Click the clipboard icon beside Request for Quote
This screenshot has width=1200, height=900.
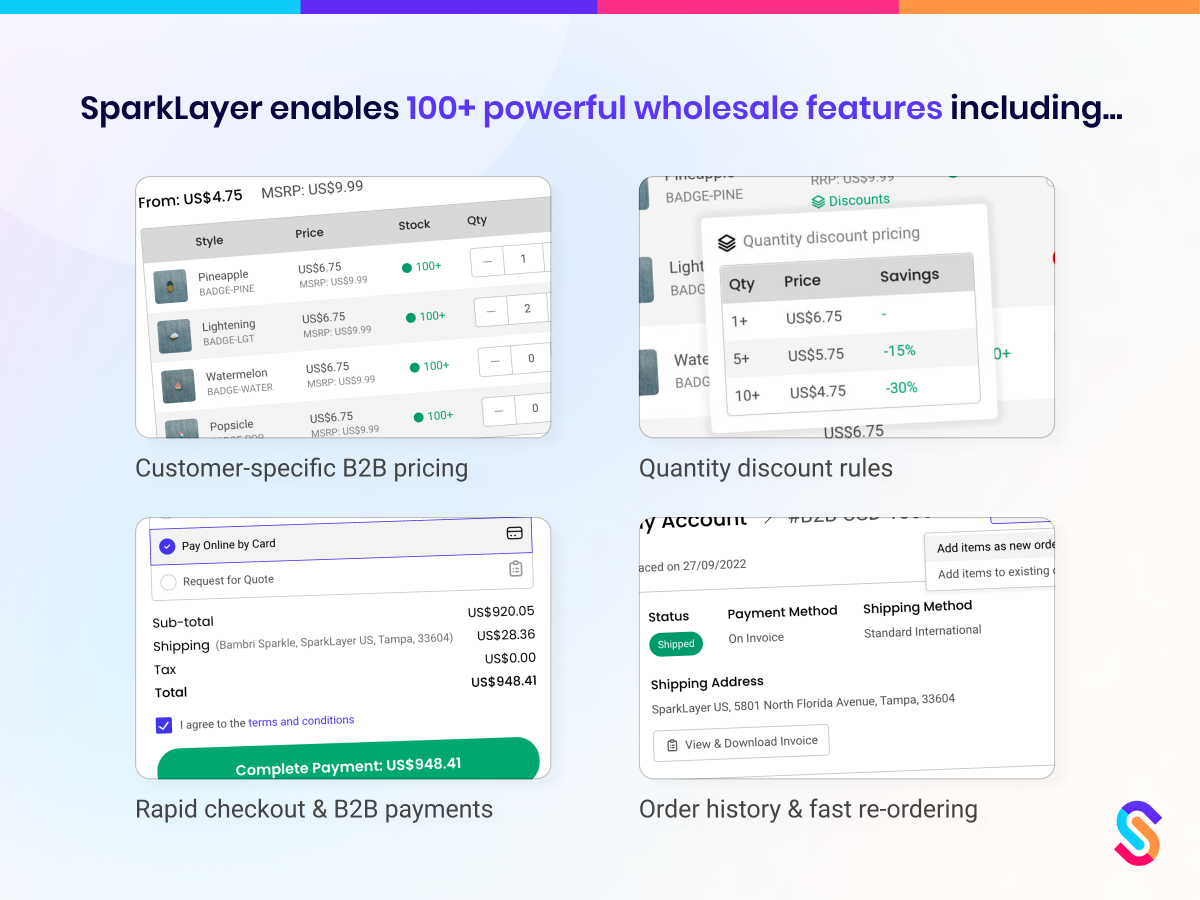(x=516, y=568)
